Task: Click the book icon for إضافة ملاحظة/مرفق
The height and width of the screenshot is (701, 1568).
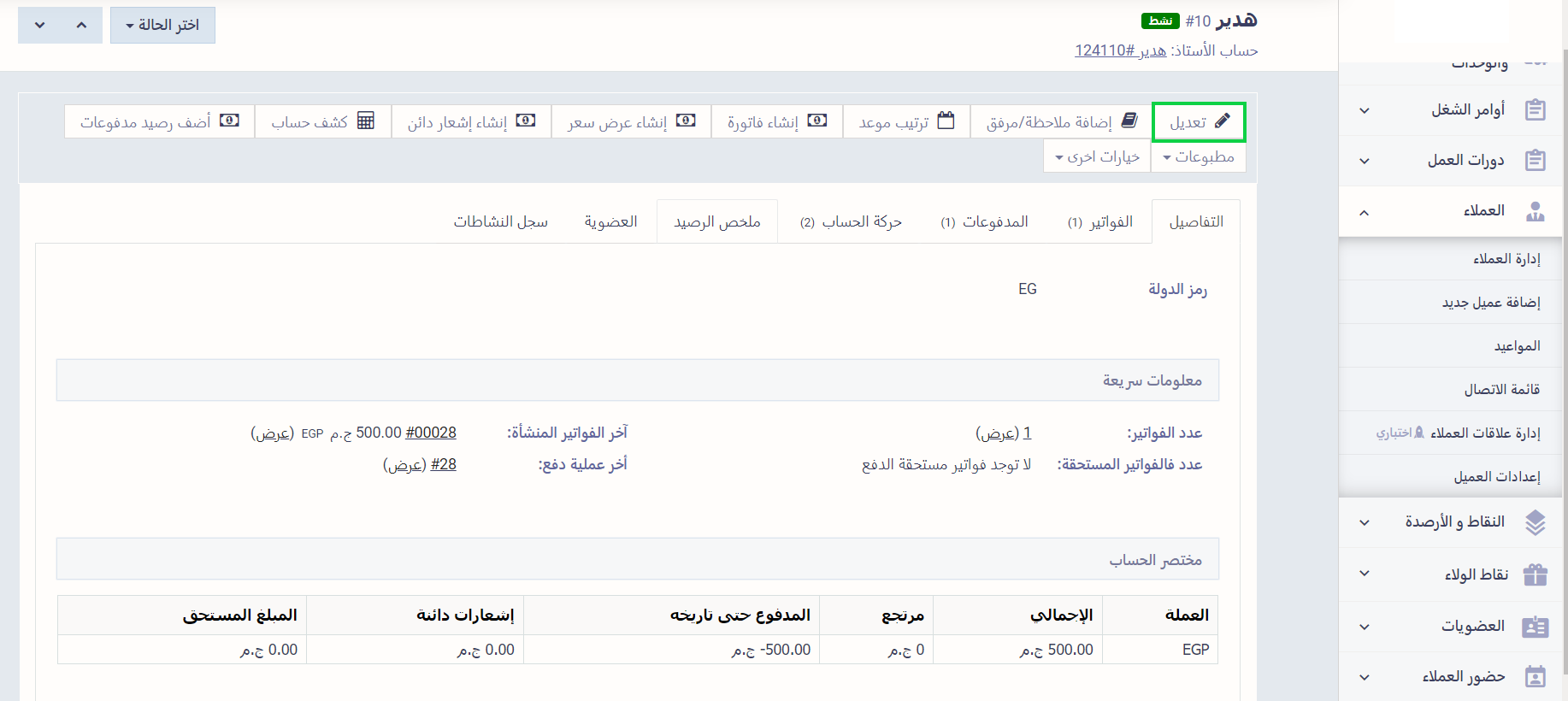Action: point(1129,121)
